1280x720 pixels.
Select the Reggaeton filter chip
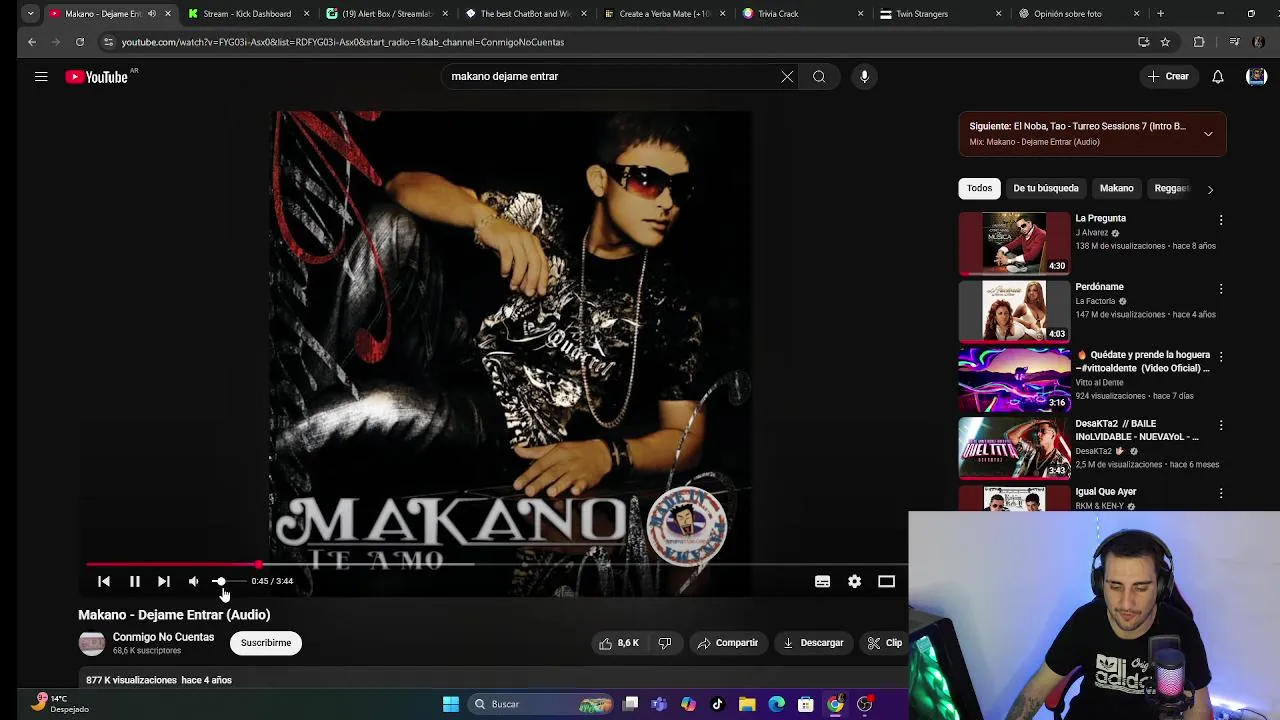(x=1172, y=188)
